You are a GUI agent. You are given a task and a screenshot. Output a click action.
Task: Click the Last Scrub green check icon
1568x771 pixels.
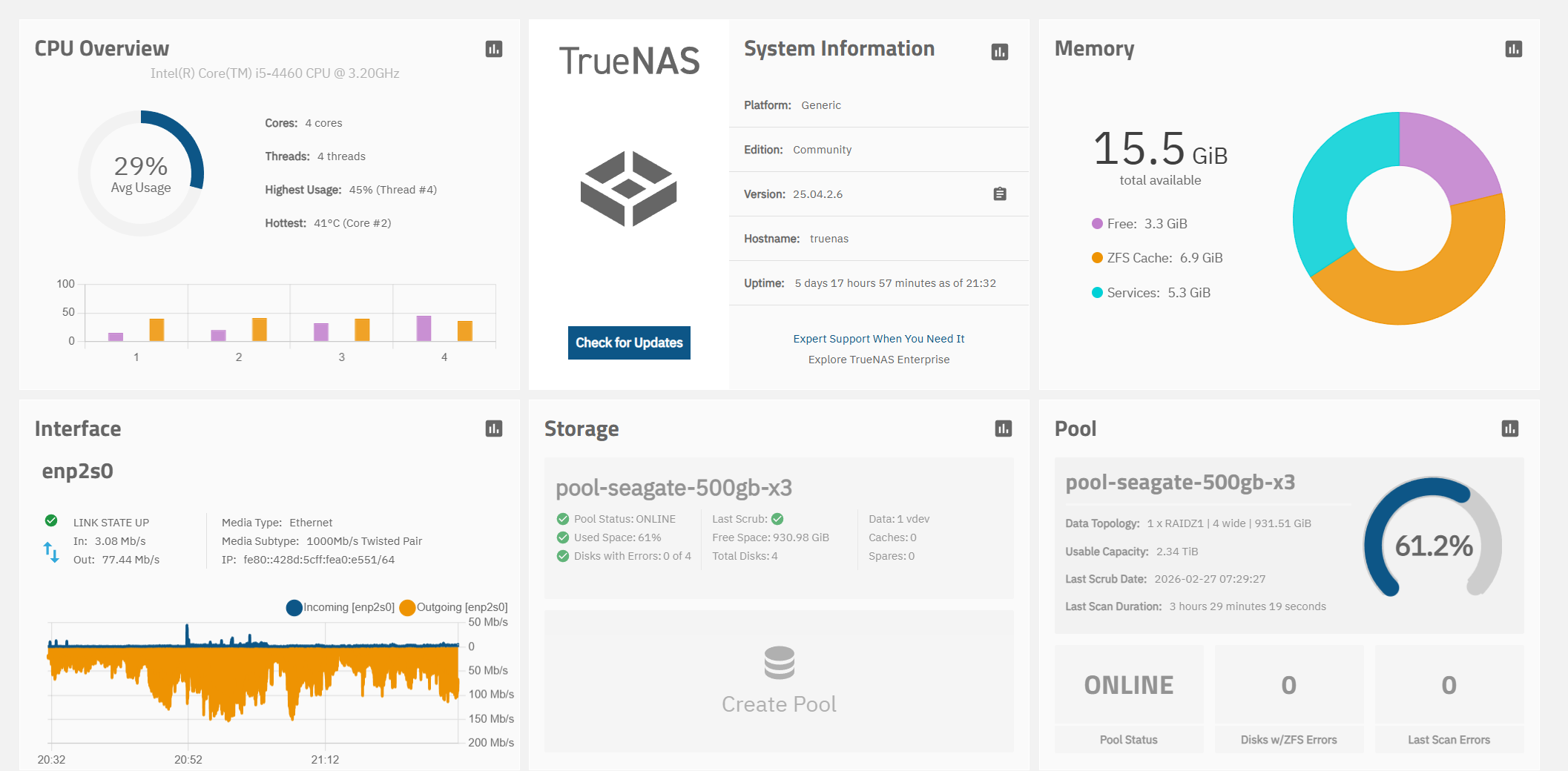tap(777, 519)
